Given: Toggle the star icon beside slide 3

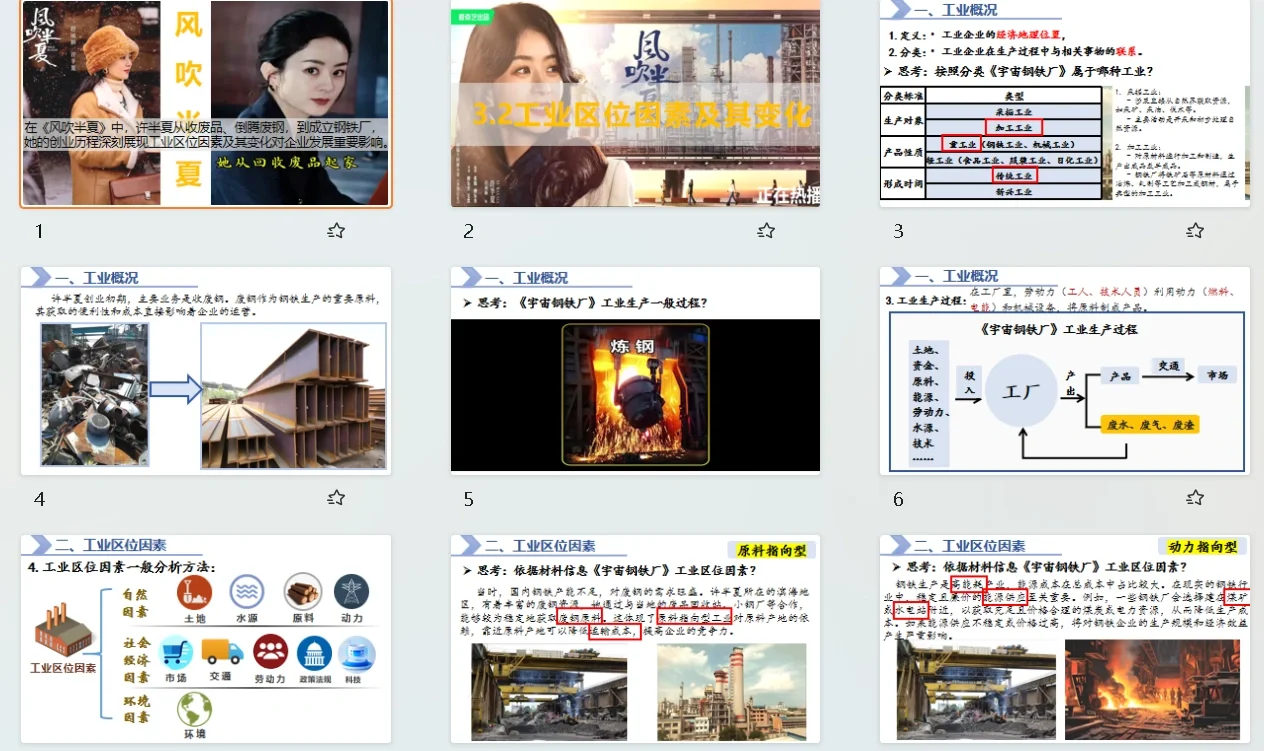Looking at the screenshot, I should point(1195,231).
